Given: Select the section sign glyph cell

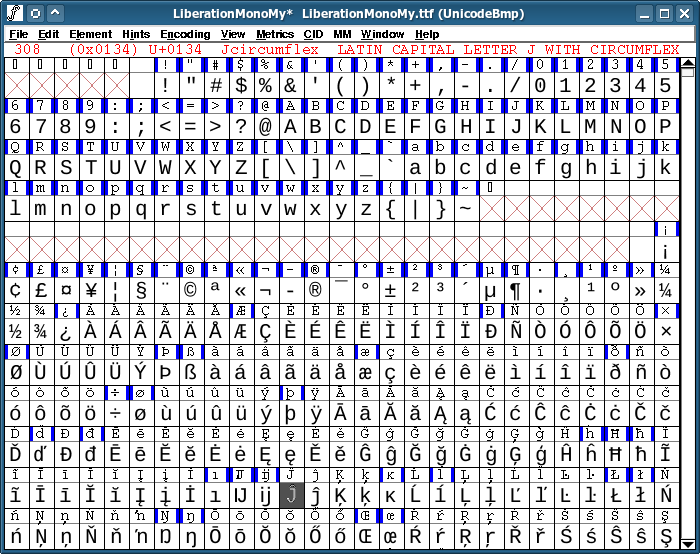Looking at the screenshot, I should (x=141, y=291).
